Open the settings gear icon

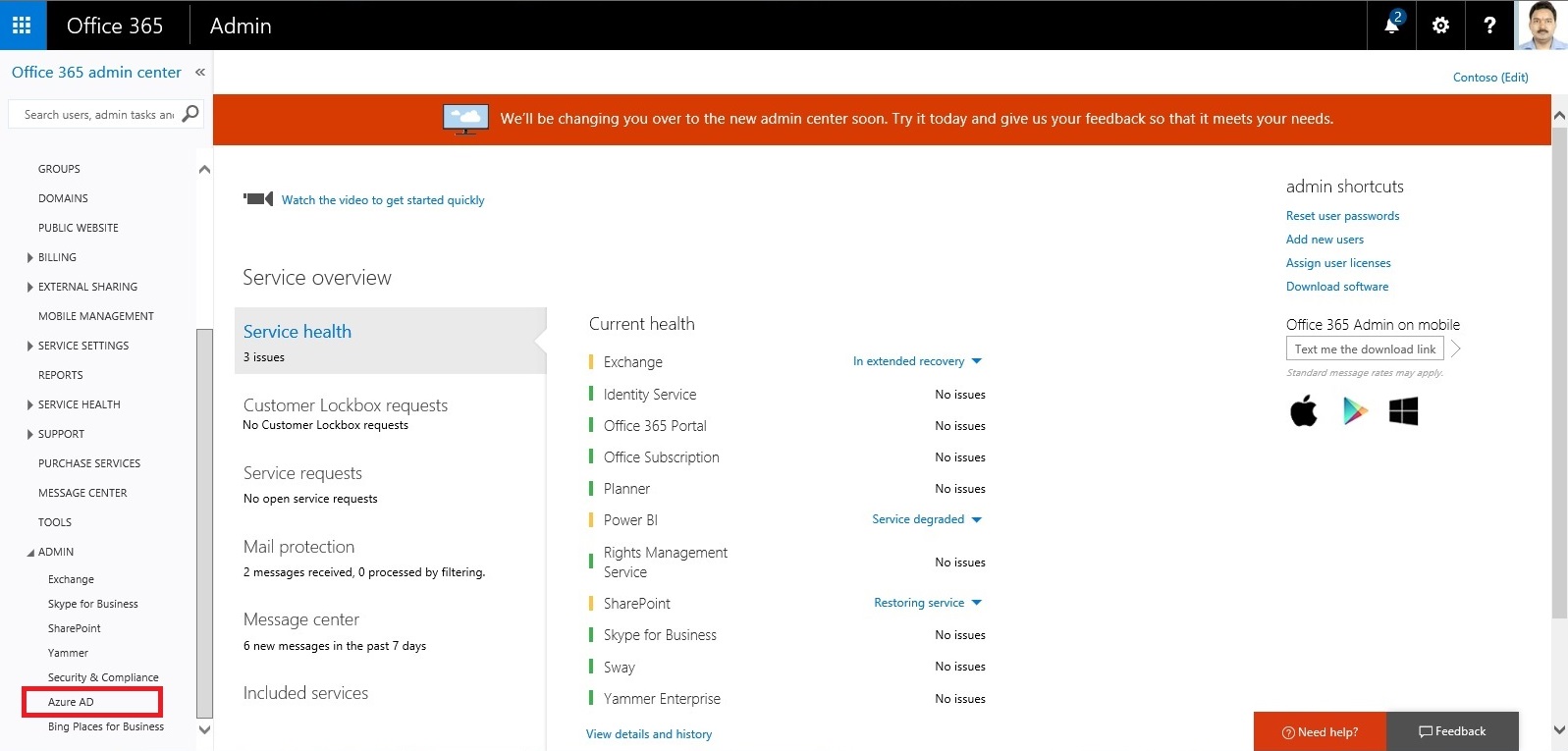(1440, 26)
